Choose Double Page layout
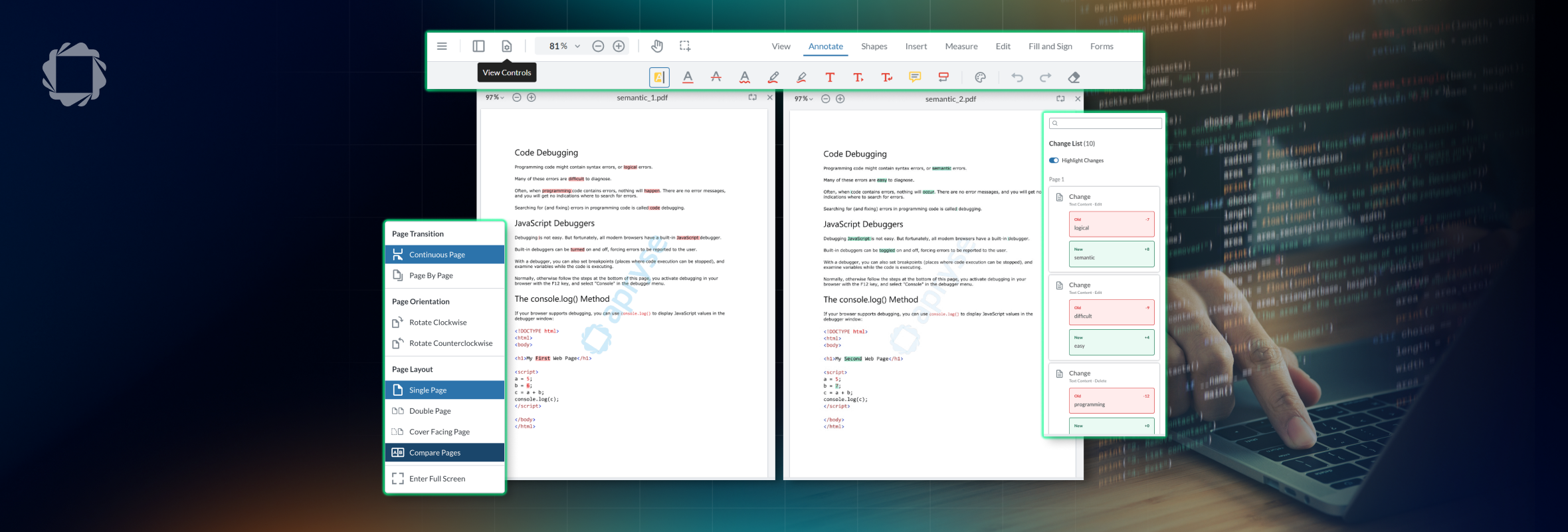 [444, 411]
